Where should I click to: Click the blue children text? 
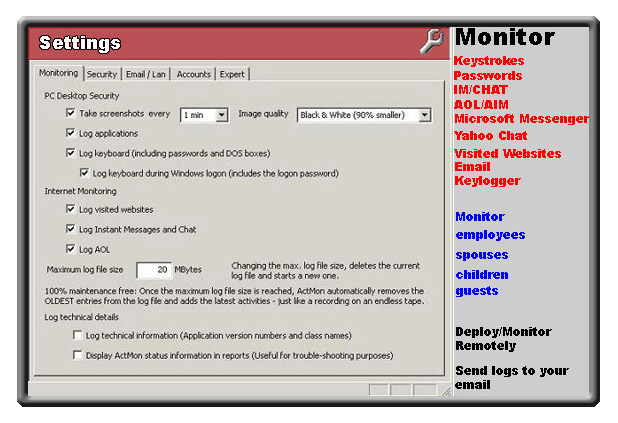pos(482,275)
